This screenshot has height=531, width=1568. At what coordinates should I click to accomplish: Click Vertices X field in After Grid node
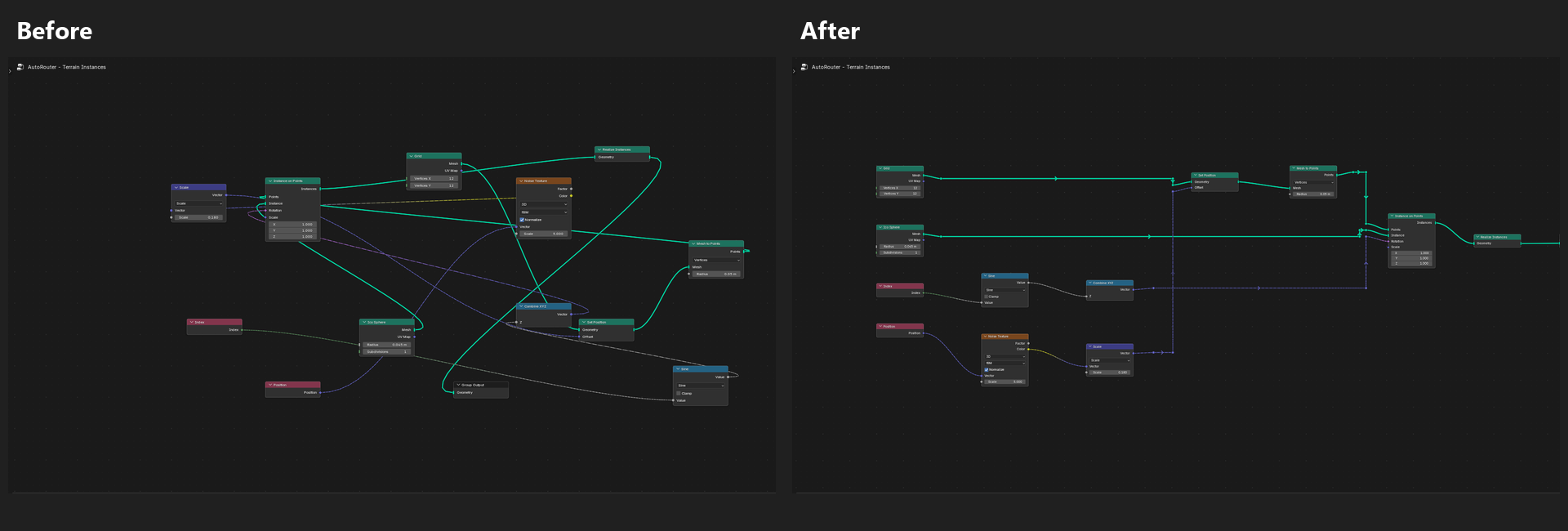click(x=900, y=188)
